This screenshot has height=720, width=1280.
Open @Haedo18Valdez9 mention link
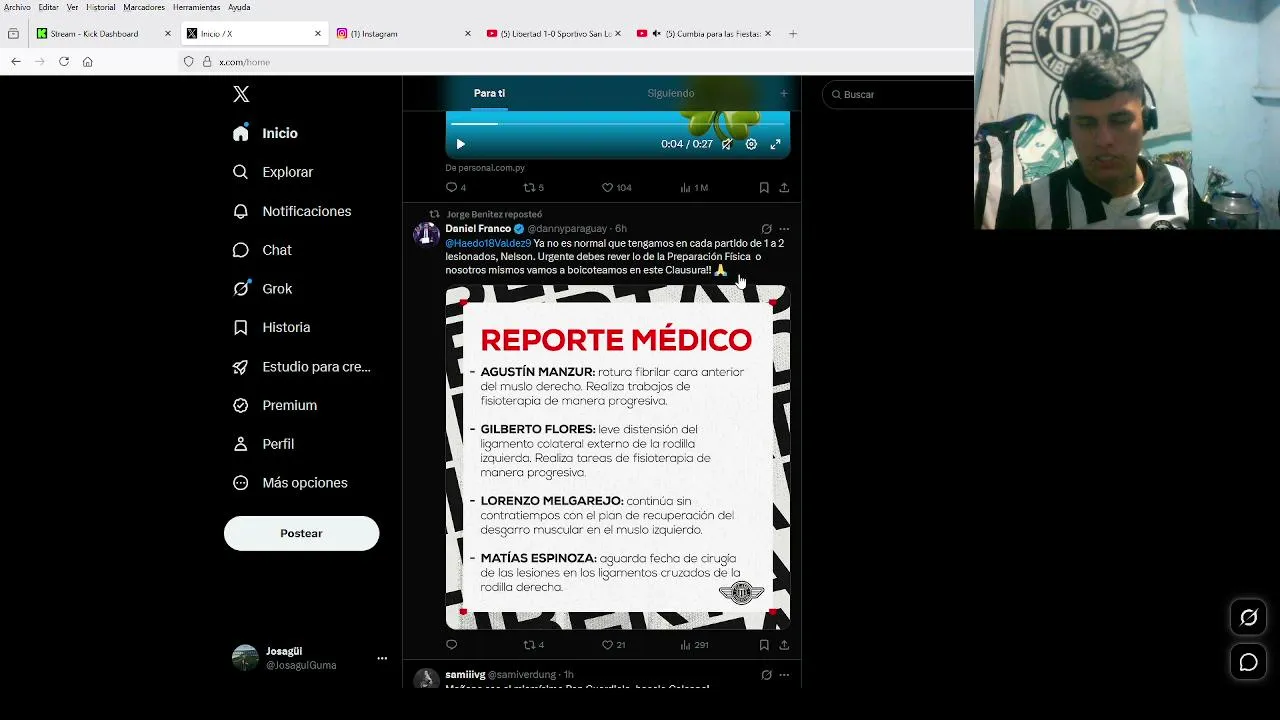(488, 243)
